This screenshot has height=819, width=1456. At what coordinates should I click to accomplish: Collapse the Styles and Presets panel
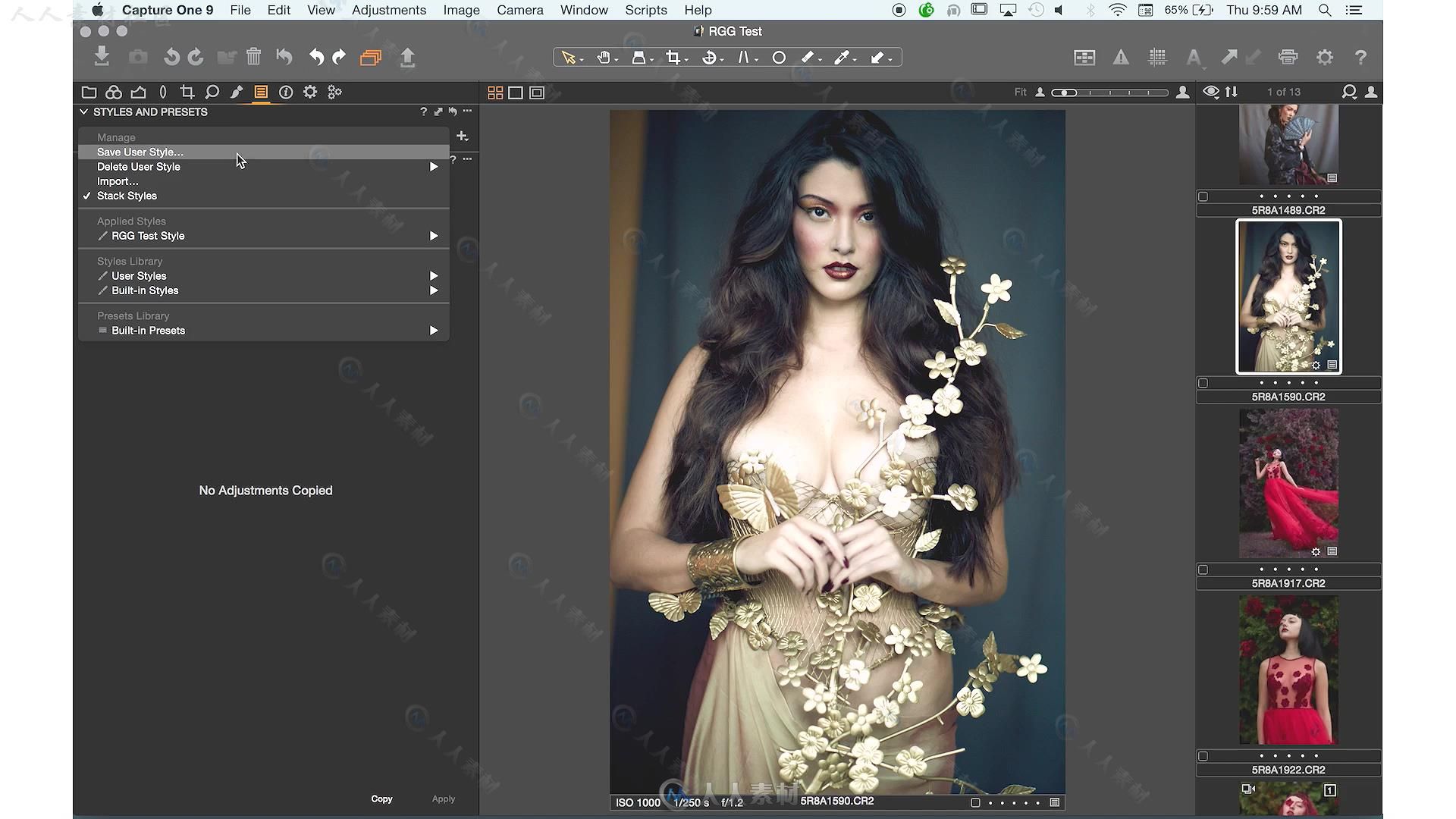point(84,111)
